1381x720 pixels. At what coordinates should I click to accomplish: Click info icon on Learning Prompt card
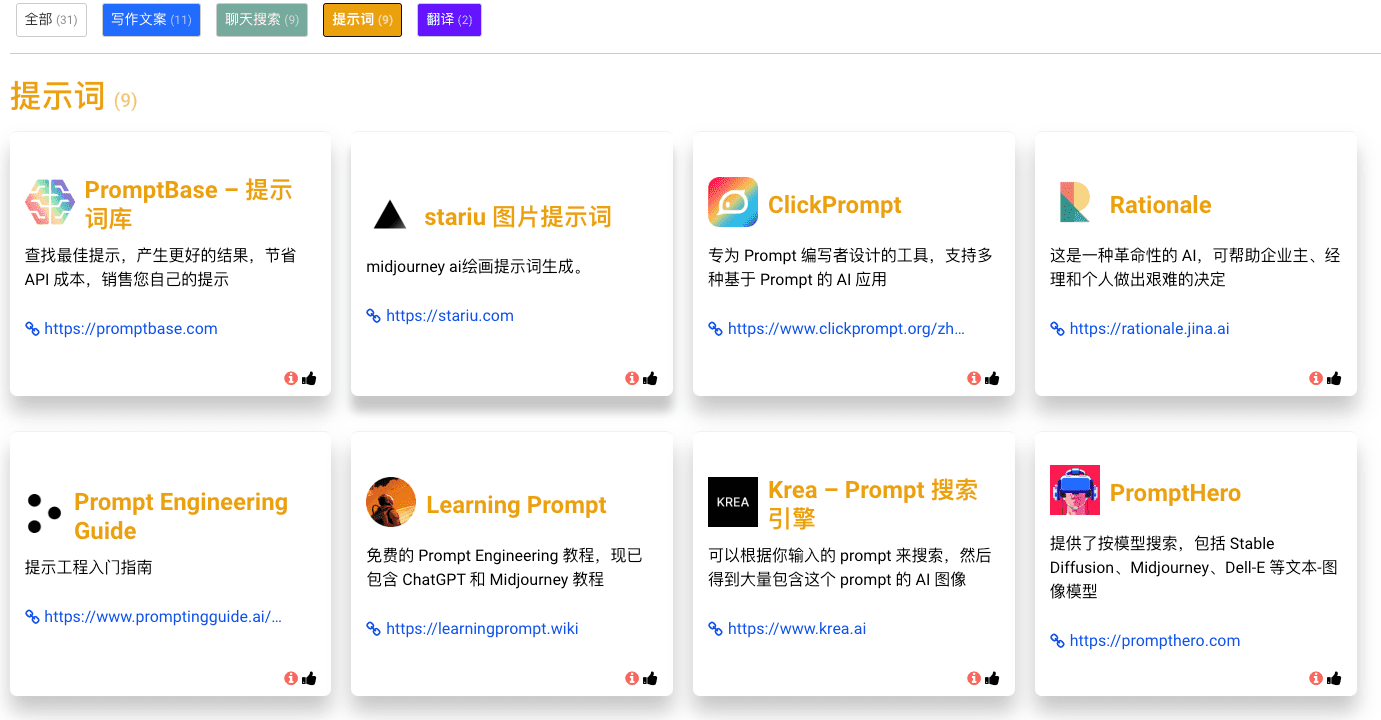[632, 678]
